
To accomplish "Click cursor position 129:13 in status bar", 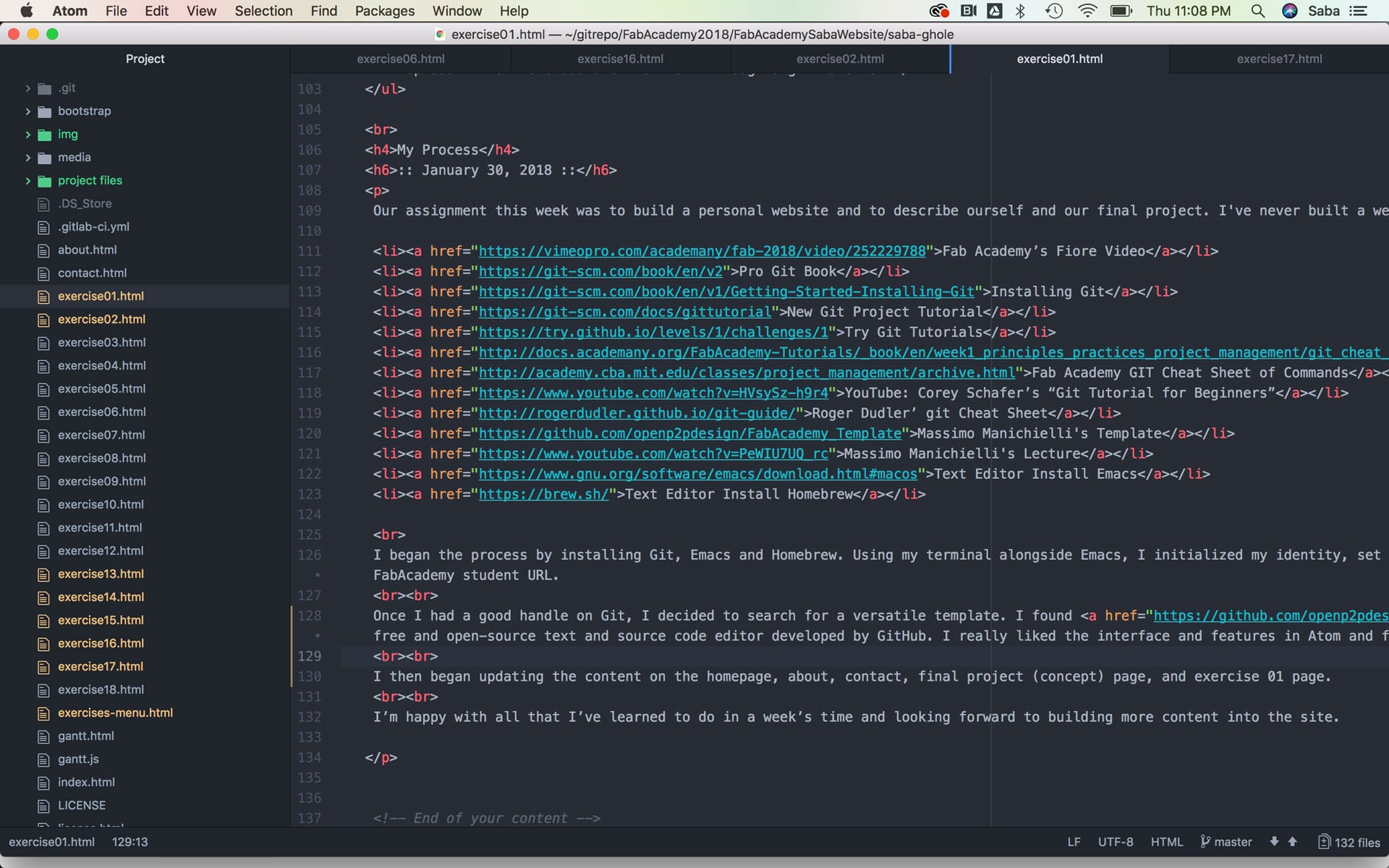I will tap(129, 842).
